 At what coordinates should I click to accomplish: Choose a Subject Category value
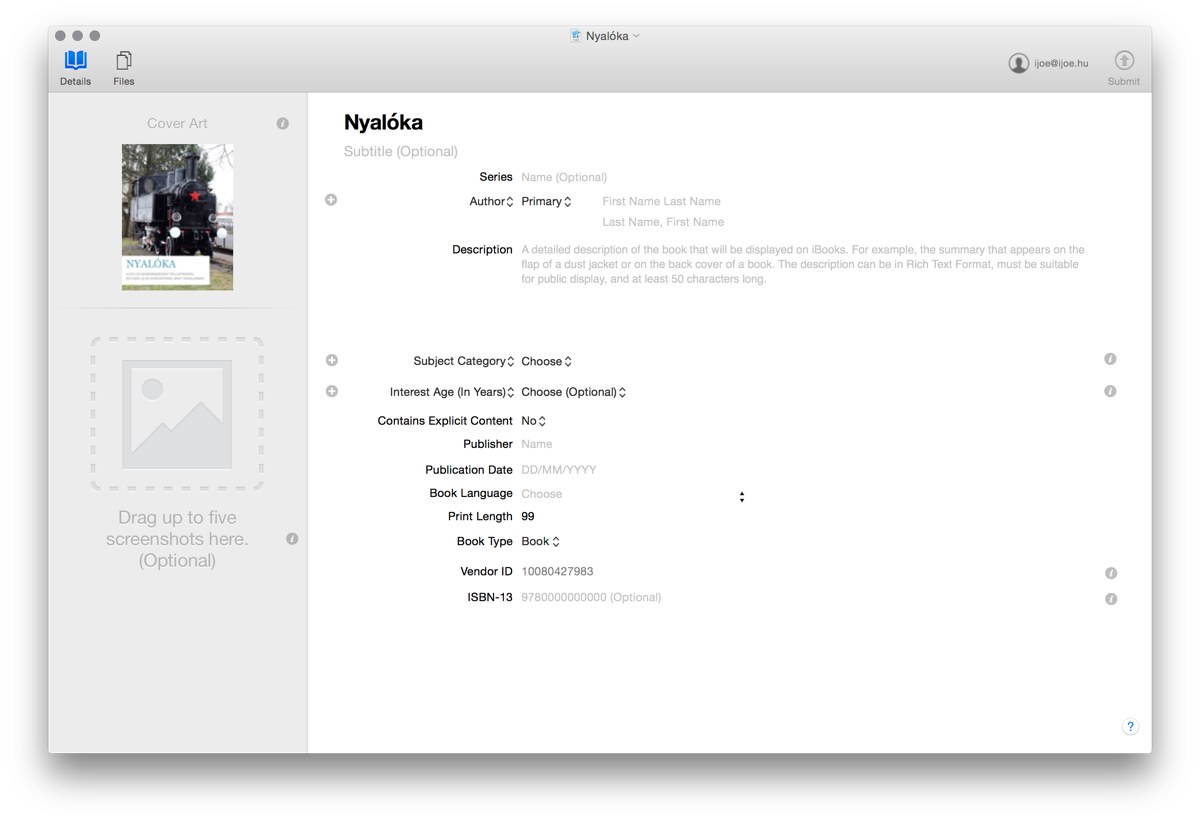coord(546,361)
